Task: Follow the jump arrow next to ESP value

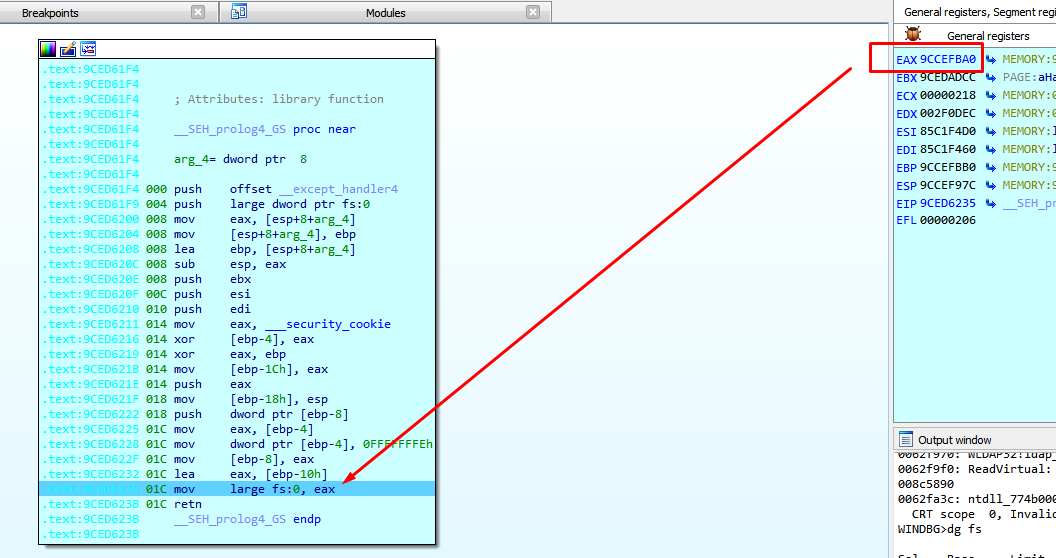Action: tap(991, 186)
